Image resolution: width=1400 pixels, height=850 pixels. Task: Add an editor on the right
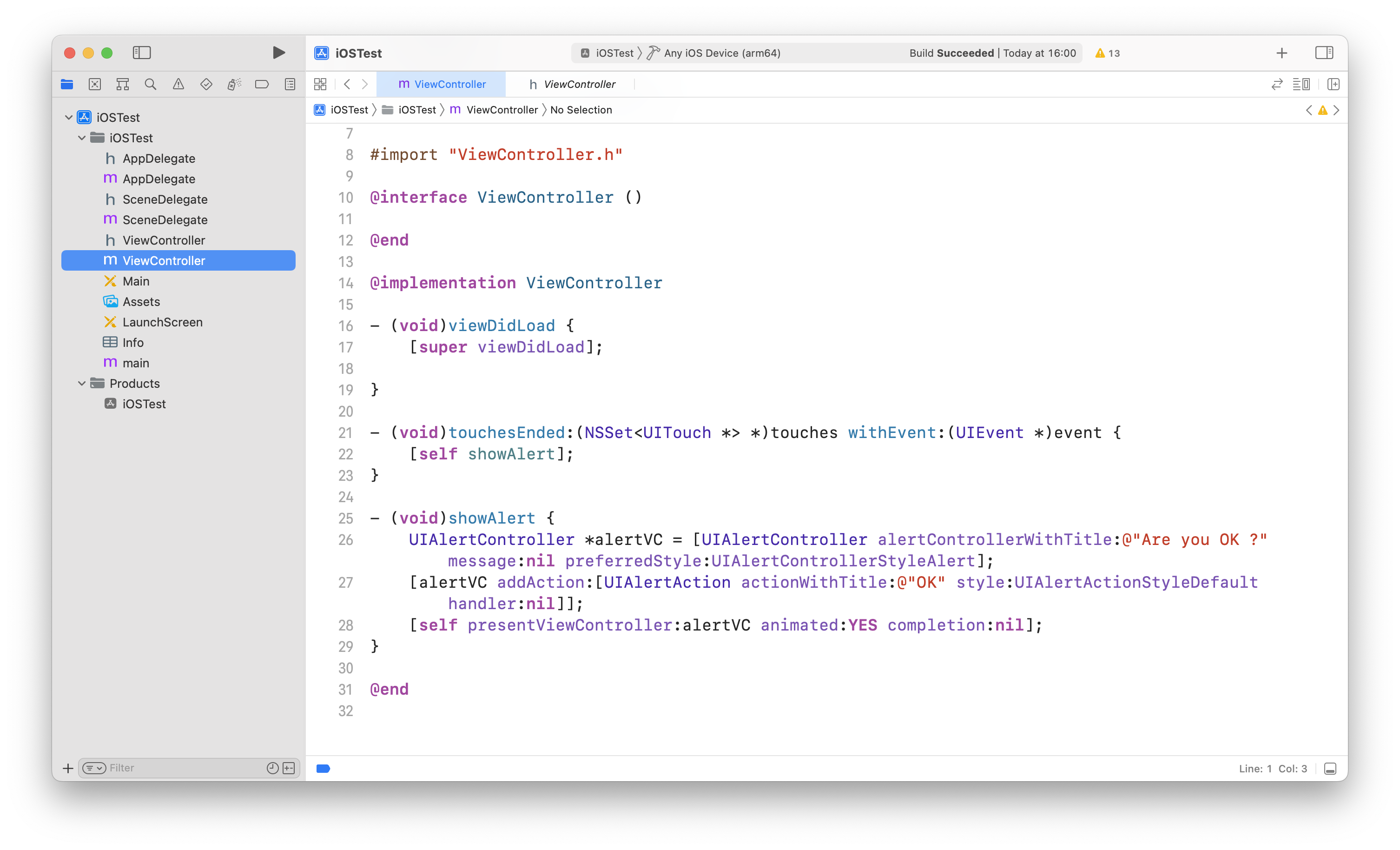(x=1333, y=84)
